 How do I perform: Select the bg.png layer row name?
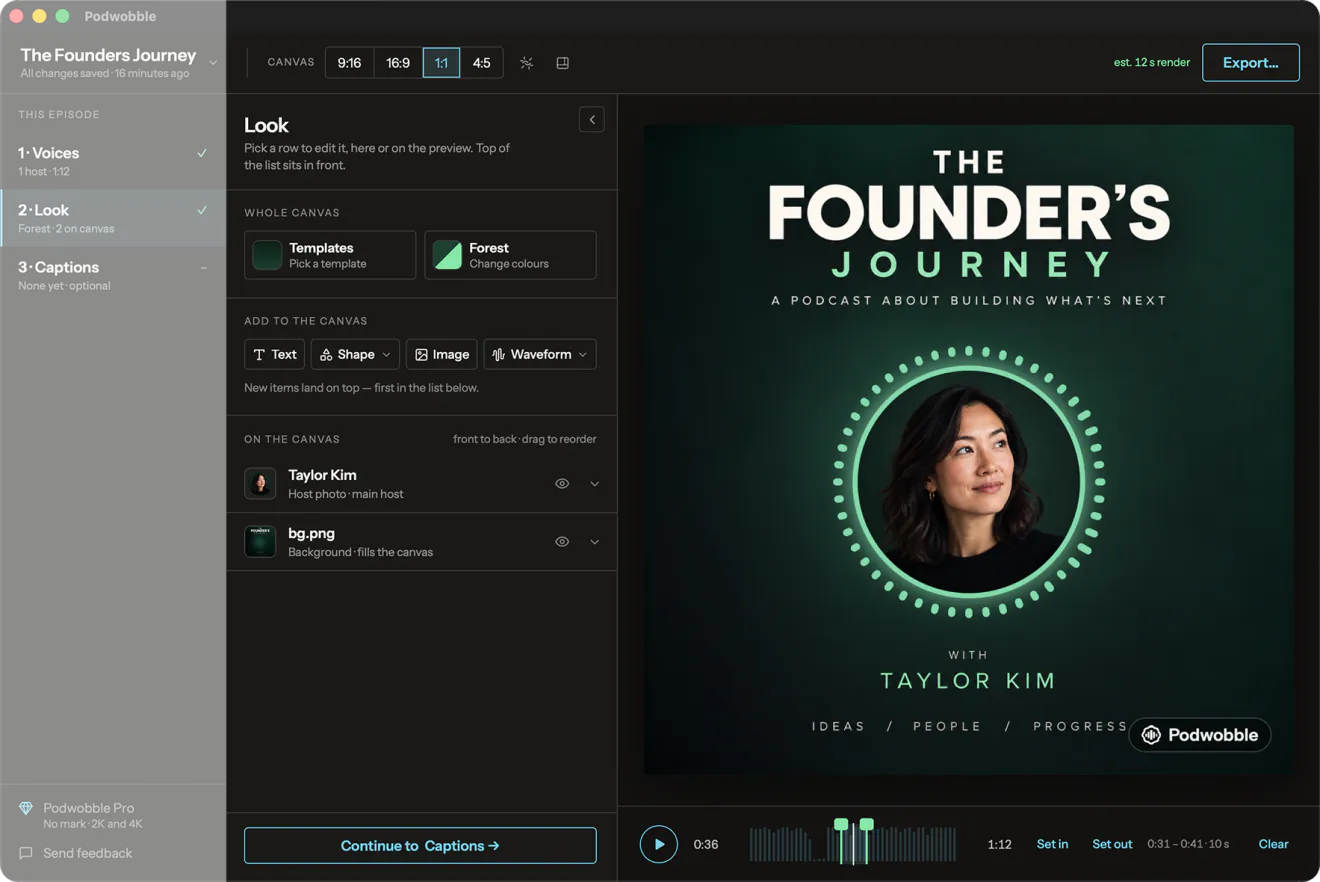pos(311,533)
